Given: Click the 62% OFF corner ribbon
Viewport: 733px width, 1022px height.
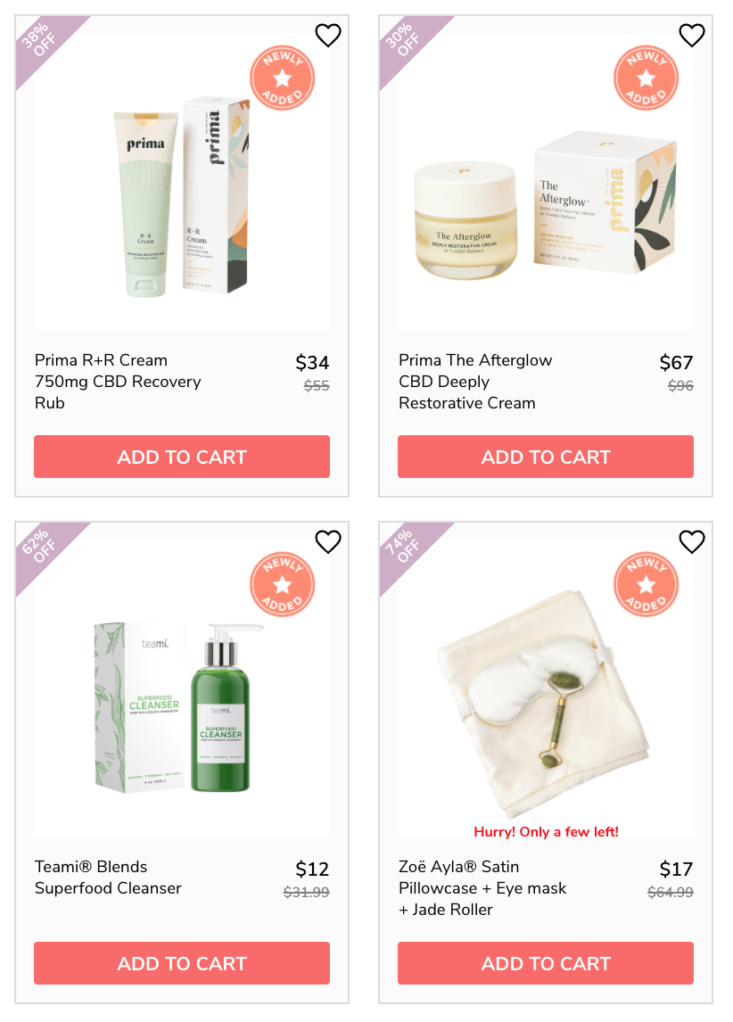Looking at the screenshot, I should [42, 548].
